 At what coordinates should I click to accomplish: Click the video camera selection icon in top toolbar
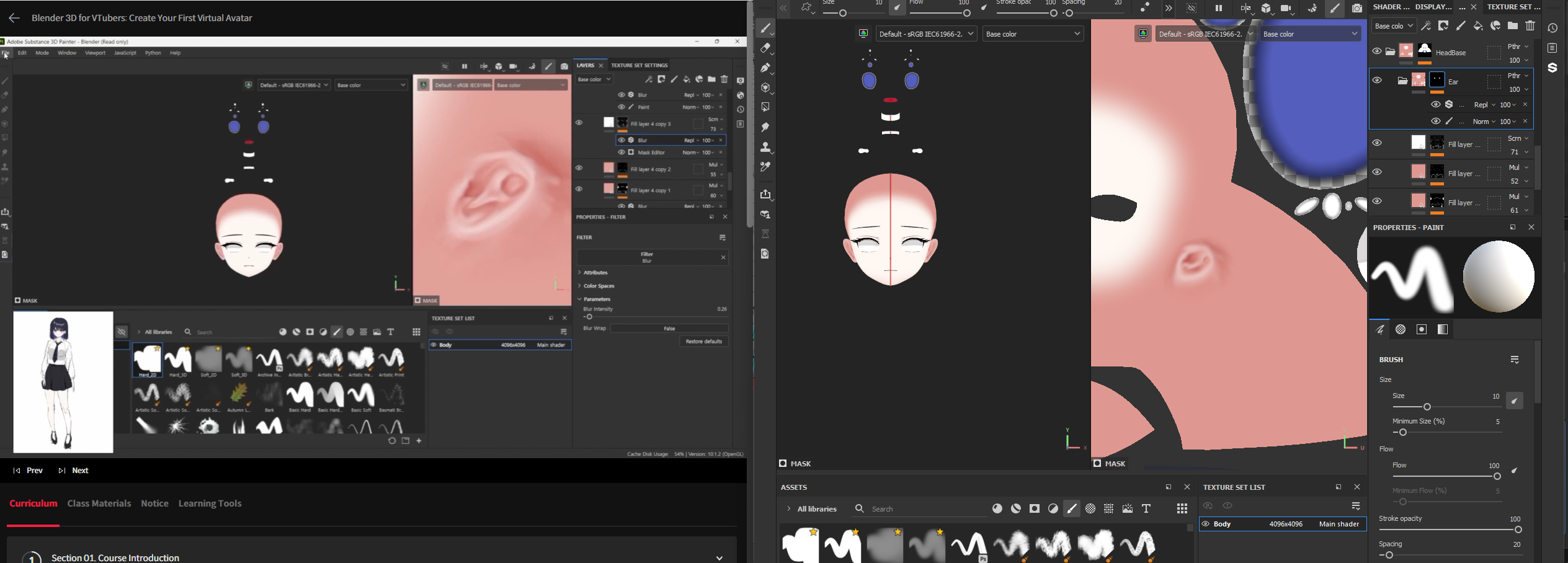pyautogui.click(x=1288, y=9)
